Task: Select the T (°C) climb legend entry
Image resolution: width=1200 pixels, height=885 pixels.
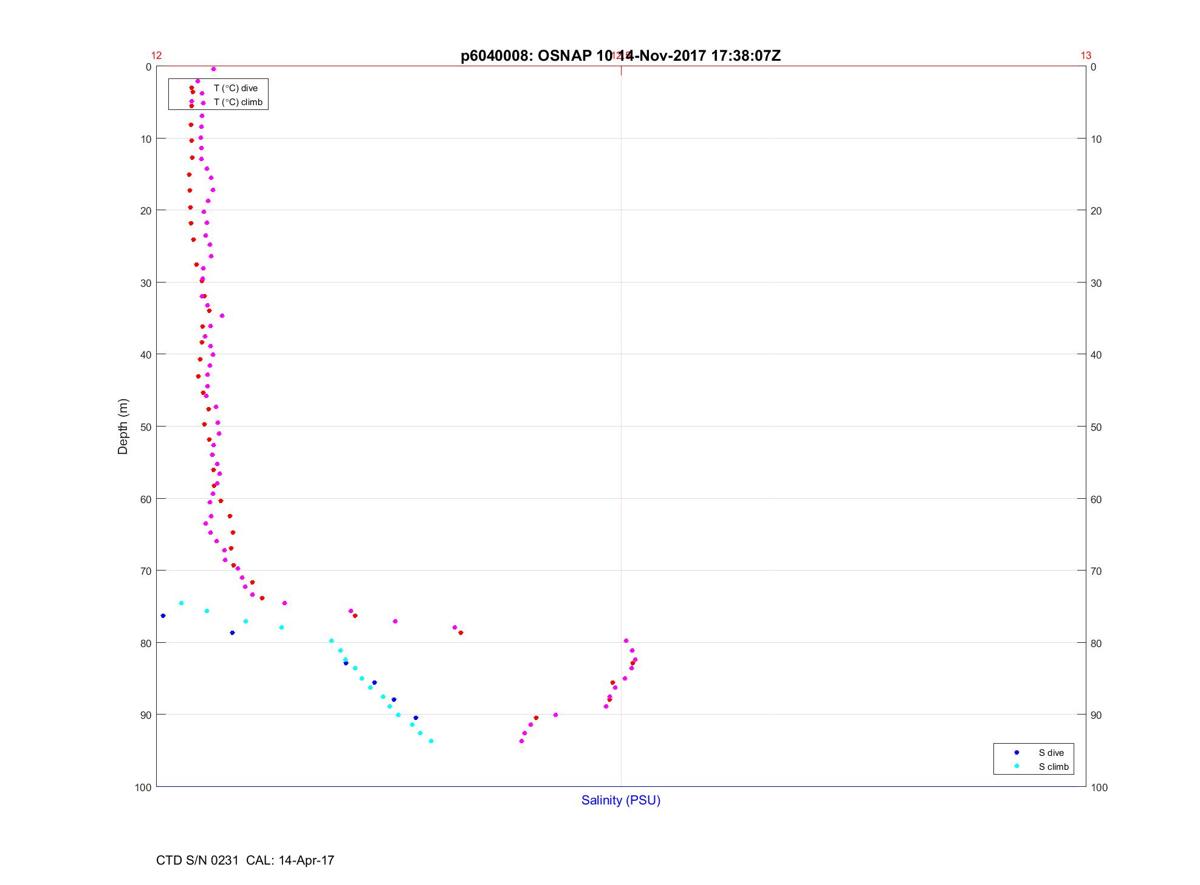Action: coord(238,102)
